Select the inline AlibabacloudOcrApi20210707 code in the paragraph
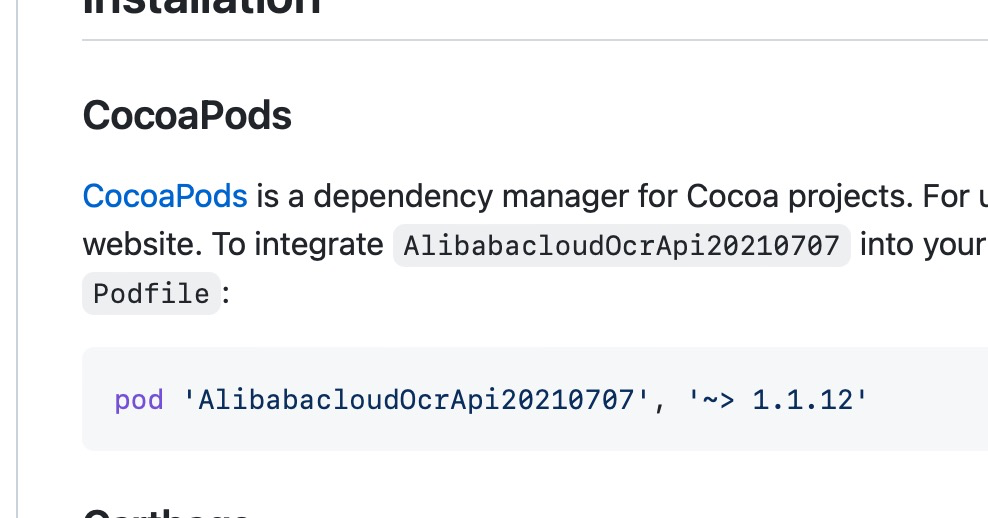This screenshot has width=988, height=518. click(x=621, y=245)
